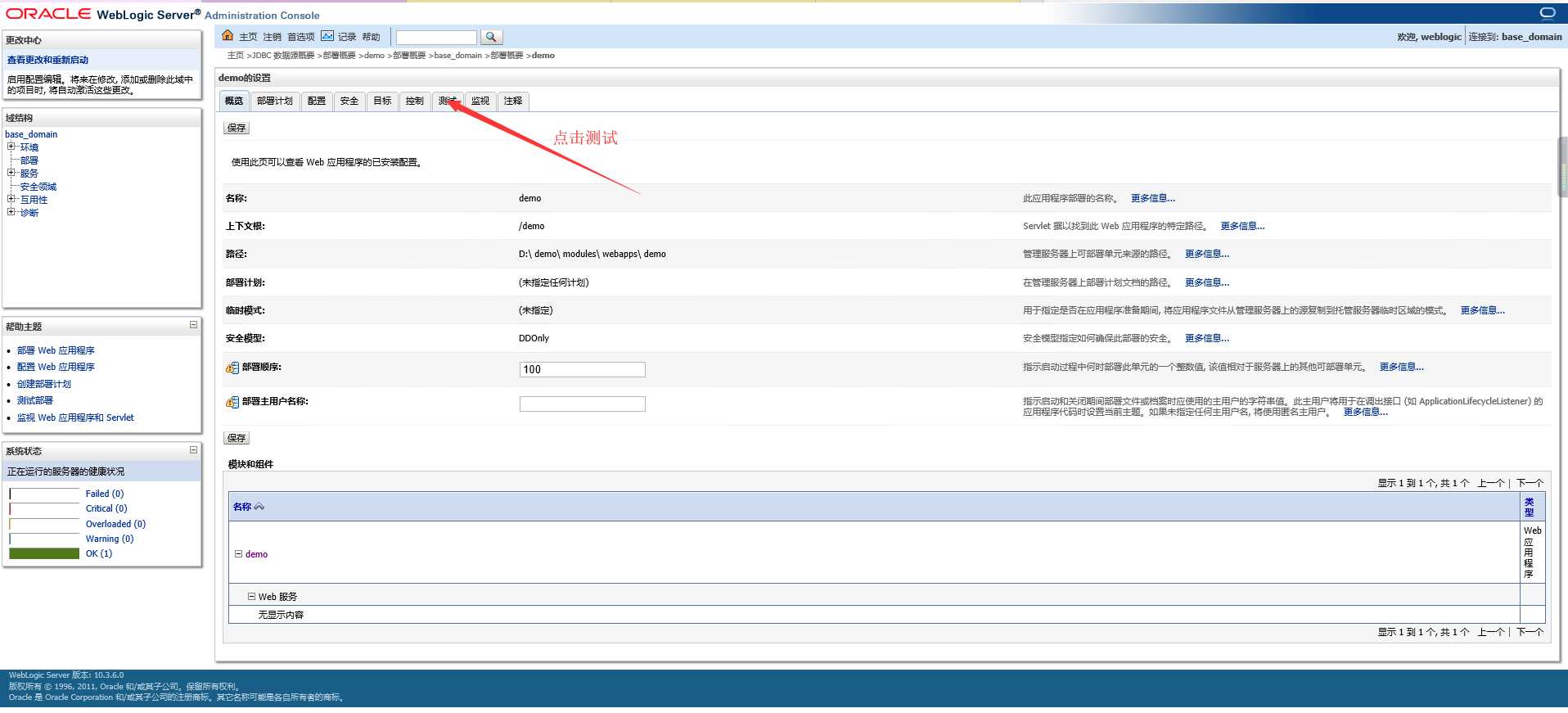The height and width of the screenshot is (713, 1568).
Task: Click the first 部署概要 breadcrumb after JDBC 数据源概要
Action: [339, 56]
